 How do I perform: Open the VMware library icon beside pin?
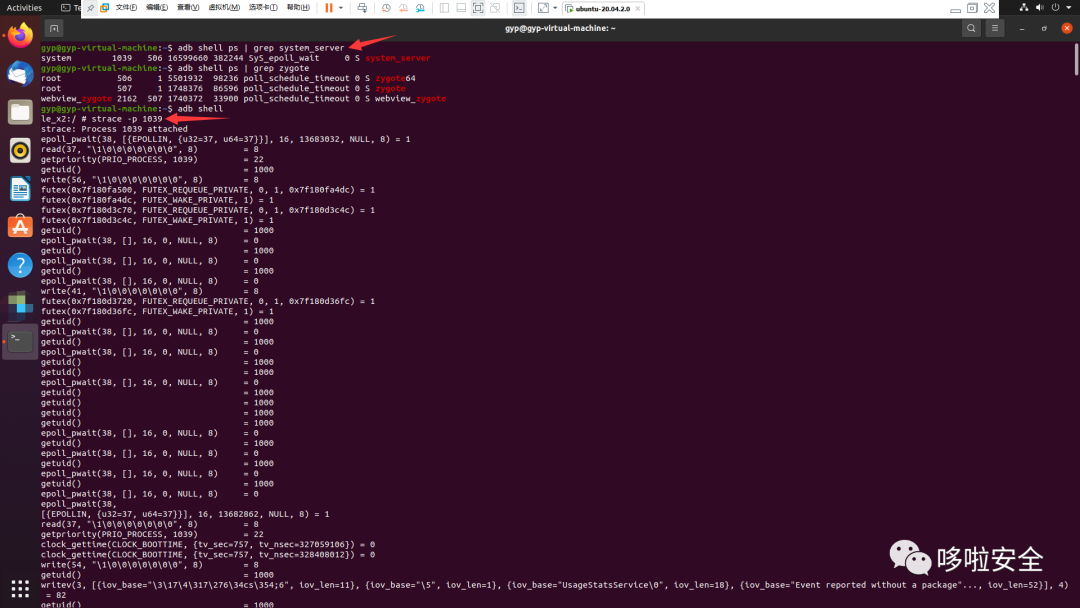(x=105, y=8)
